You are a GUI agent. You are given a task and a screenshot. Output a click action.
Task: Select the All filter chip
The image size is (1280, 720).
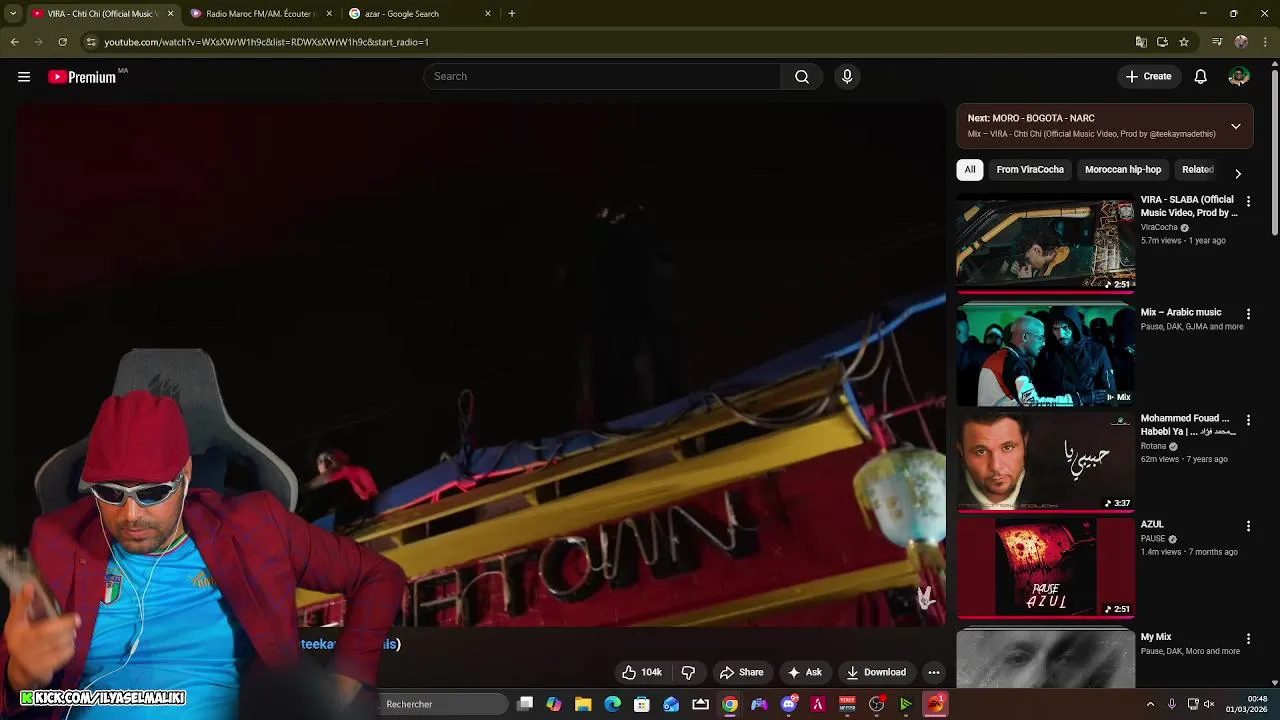970,170
